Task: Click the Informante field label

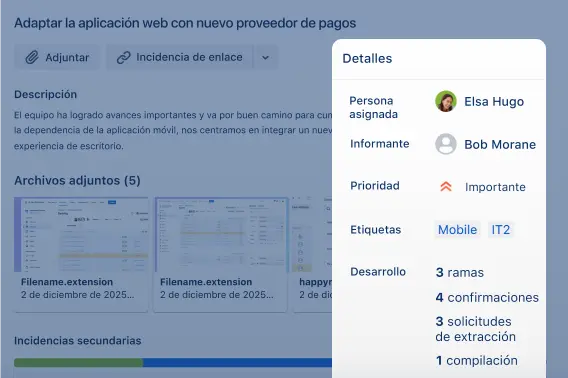Action: coord(380,144)
